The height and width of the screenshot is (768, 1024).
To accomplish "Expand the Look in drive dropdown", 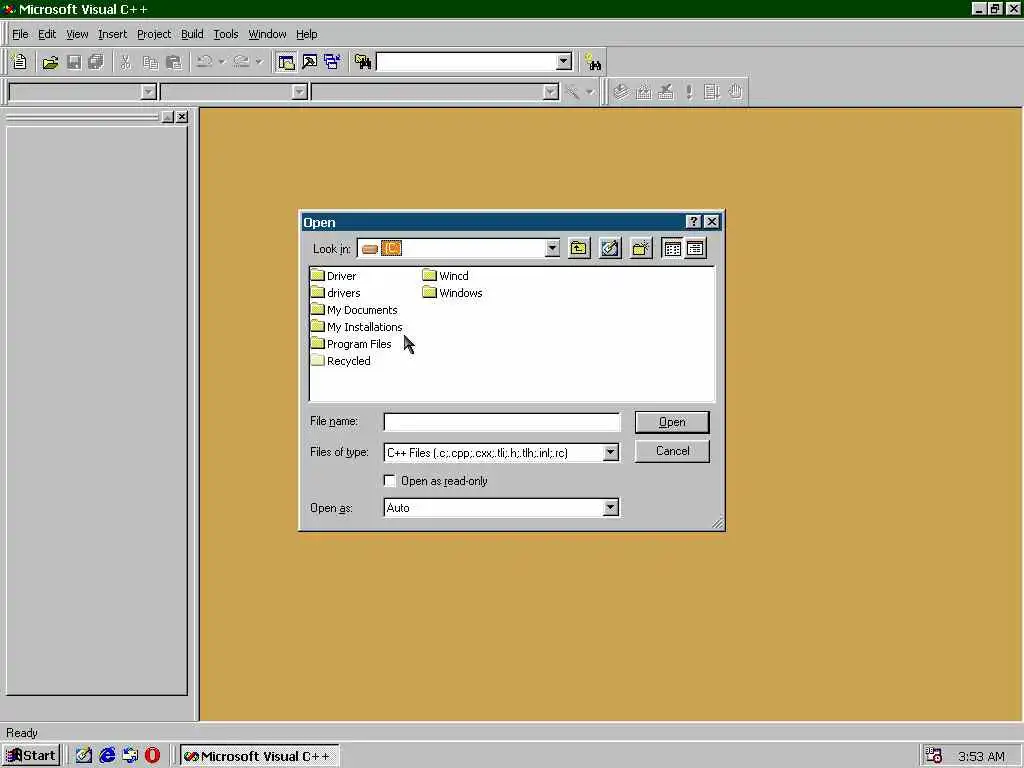I will (x=552, y=248).
